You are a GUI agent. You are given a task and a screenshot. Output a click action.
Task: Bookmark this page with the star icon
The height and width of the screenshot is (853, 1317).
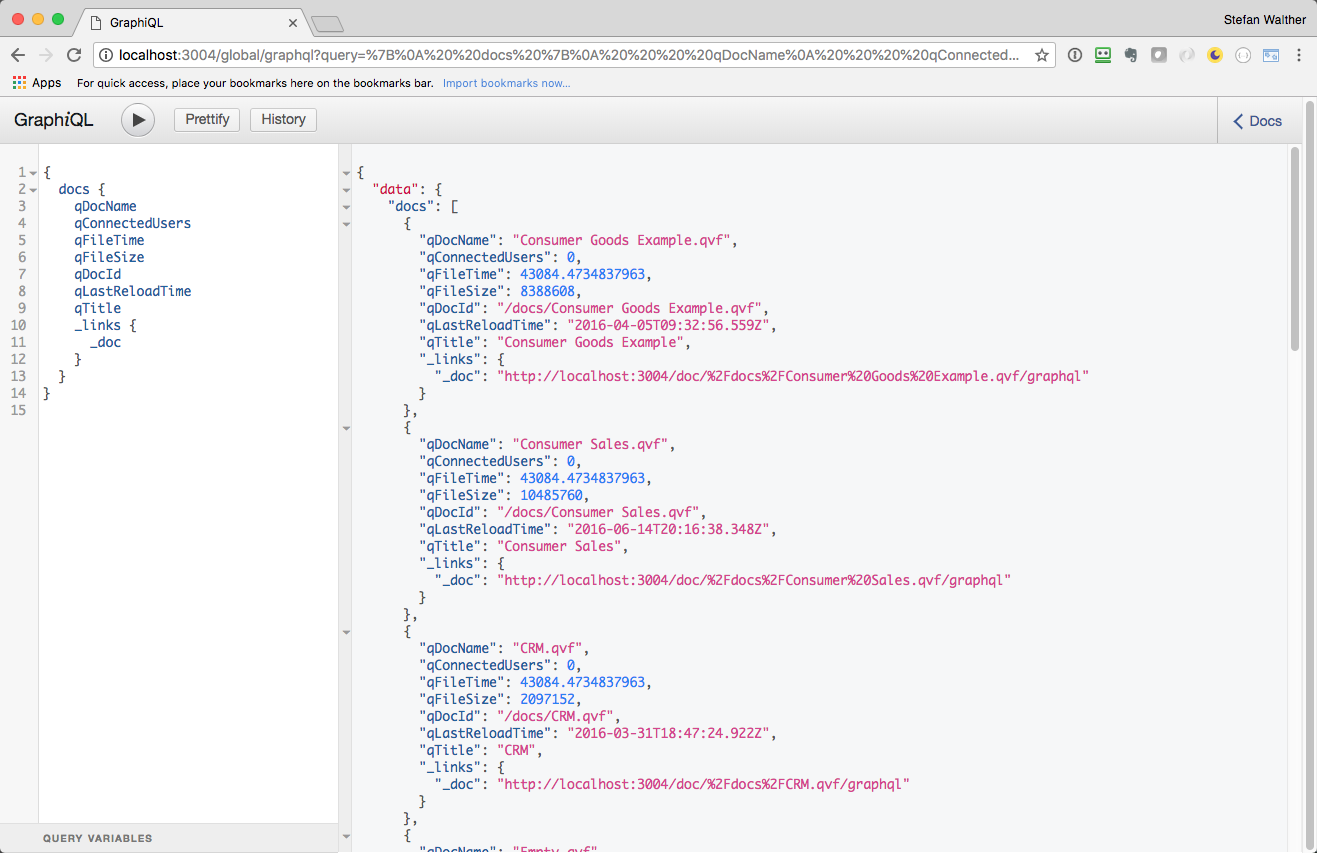pyautogui.click(x=1041, y=55)
